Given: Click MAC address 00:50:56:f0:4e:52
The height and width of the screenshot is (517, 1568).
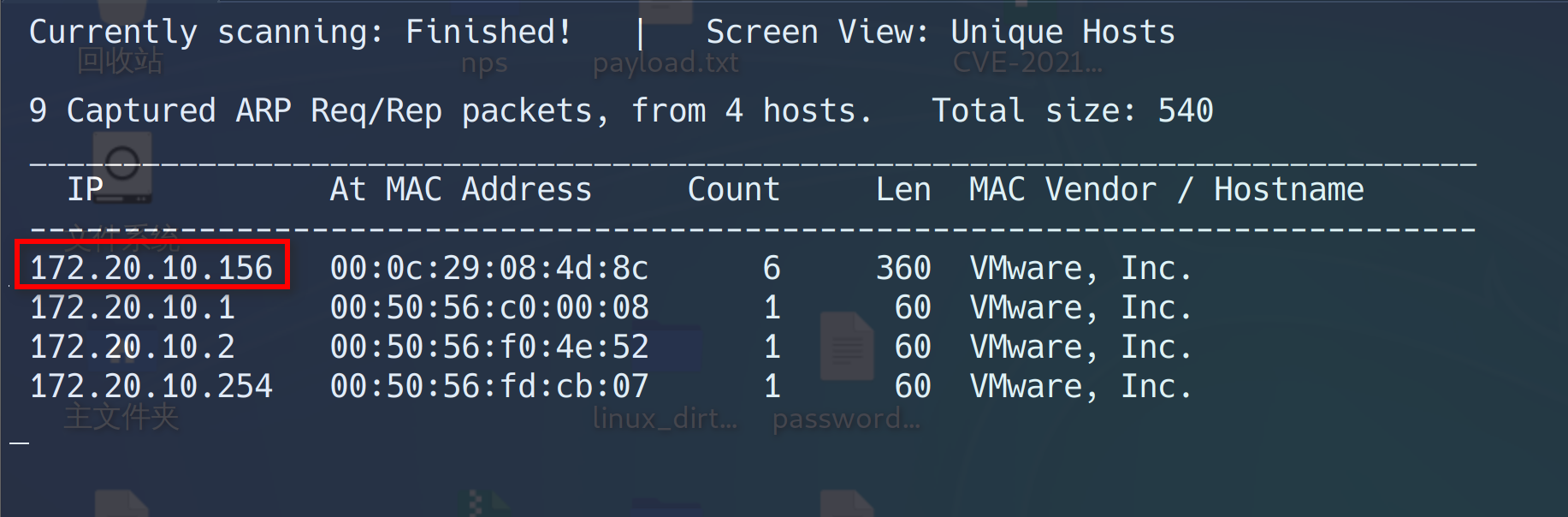Looking at the screenshot, I should click(489, 347).
